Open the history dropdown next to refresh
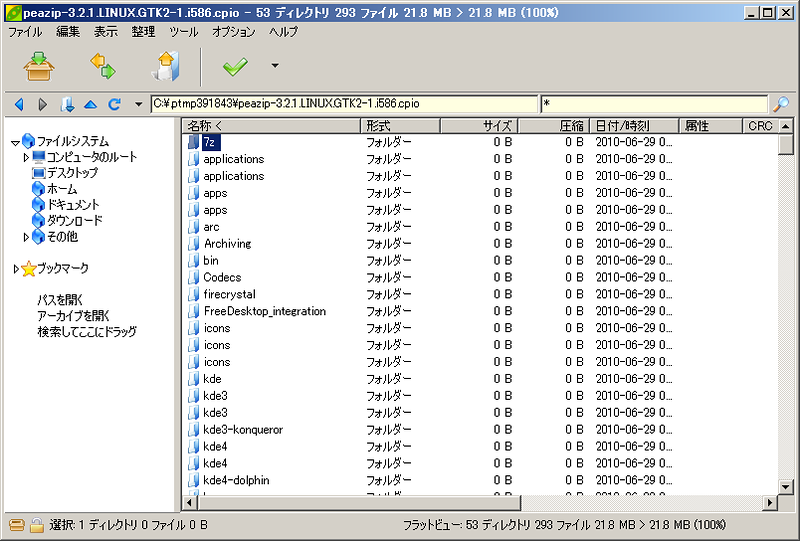800x541 pixels. point(138,105)
